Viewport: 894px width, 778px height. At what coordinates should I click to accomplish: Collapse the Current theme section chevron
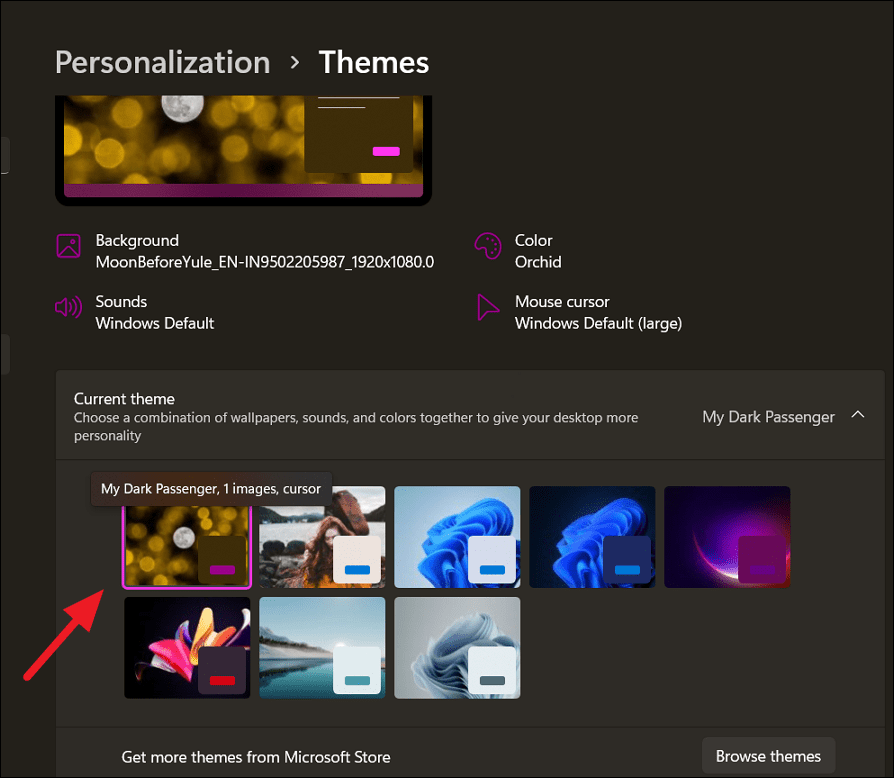(858, 416)
